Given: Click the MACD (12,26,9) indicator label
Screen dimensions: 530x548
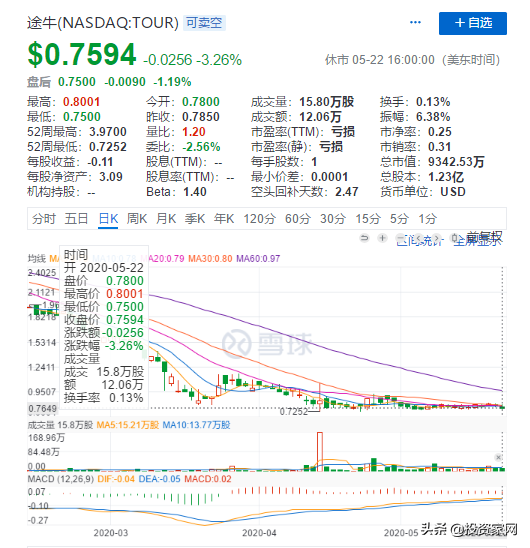Looking at the screenshot, I should 61,479.
